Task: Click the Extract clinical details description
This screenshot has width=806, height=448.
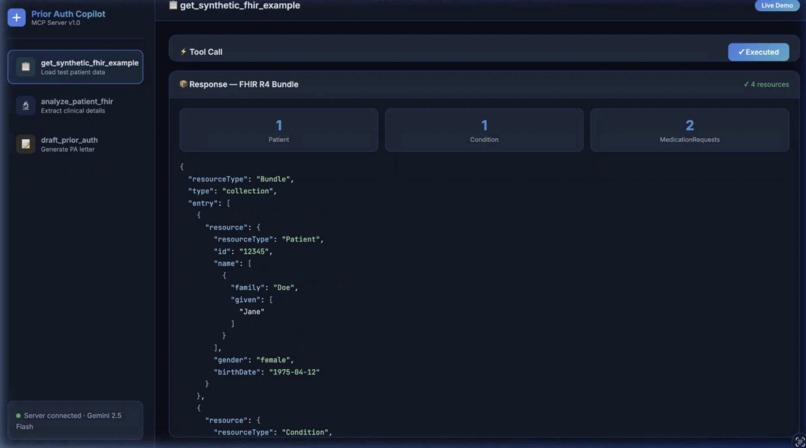Action: click(73, 111)
